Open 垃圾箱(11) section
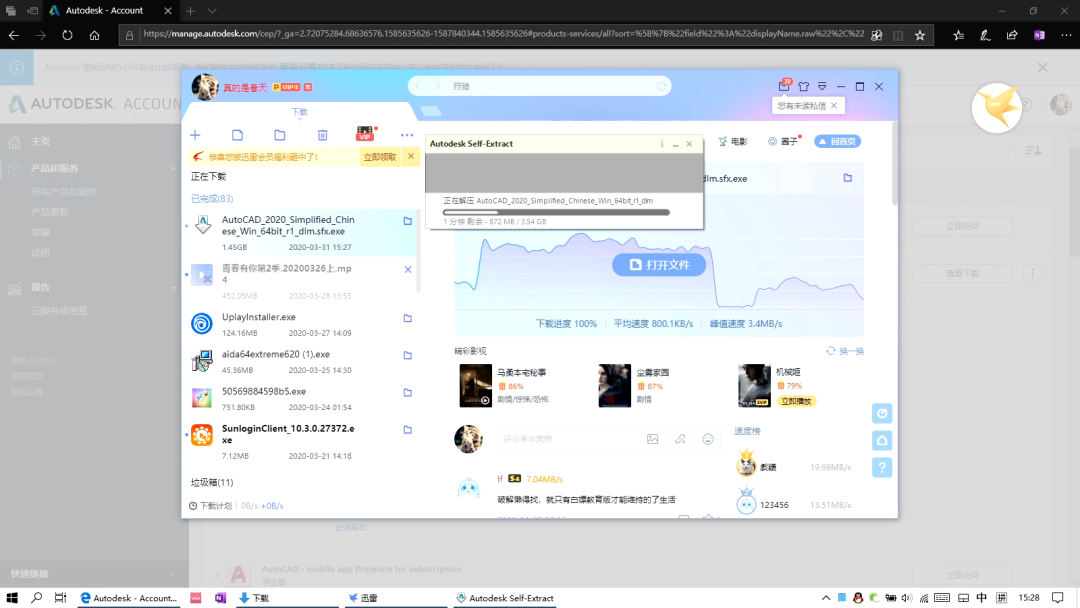The width and height of the screenshot is (1080, 608). 212,482
